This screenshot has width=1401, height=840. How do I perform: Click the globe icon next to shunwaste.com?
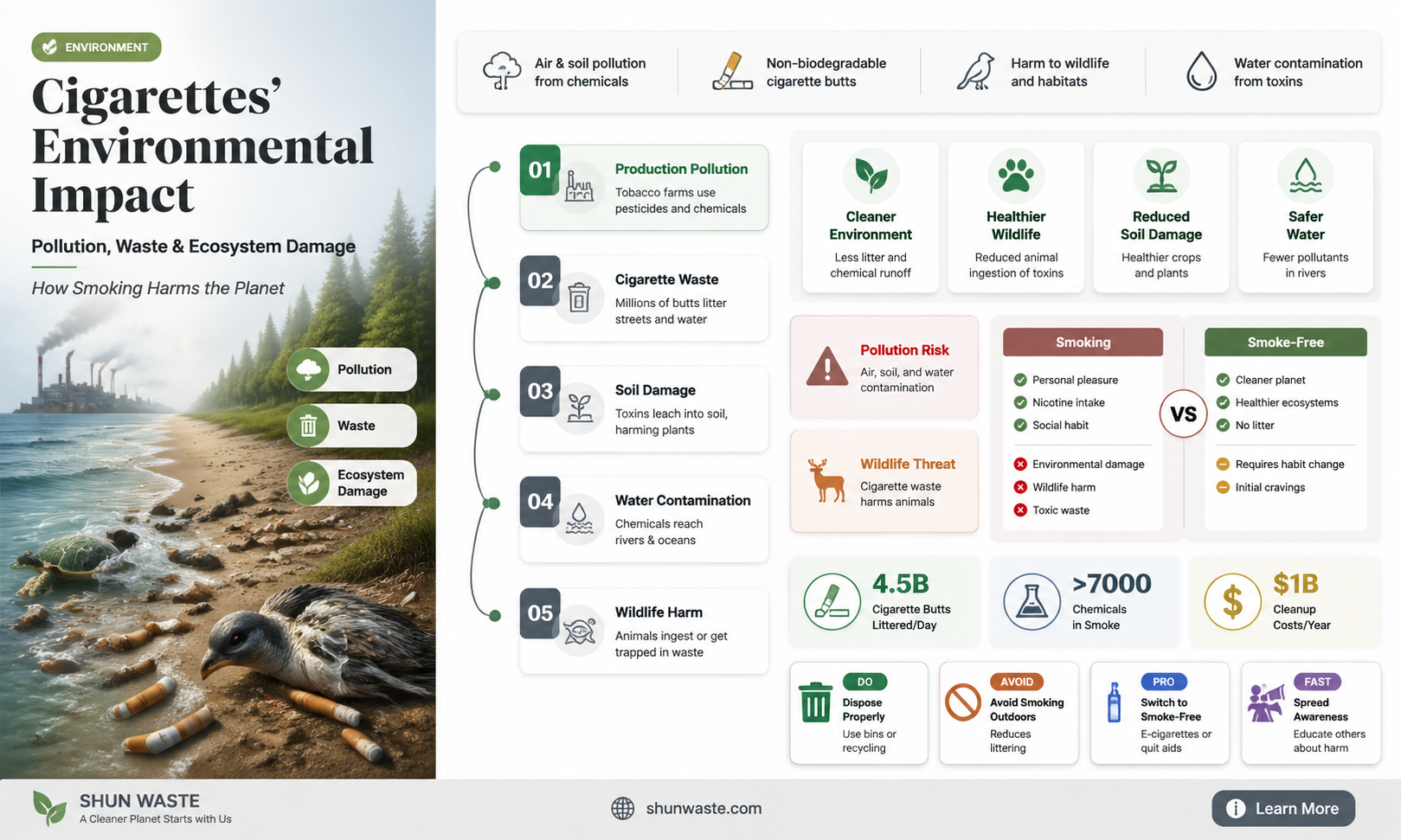tap(623, 808)
